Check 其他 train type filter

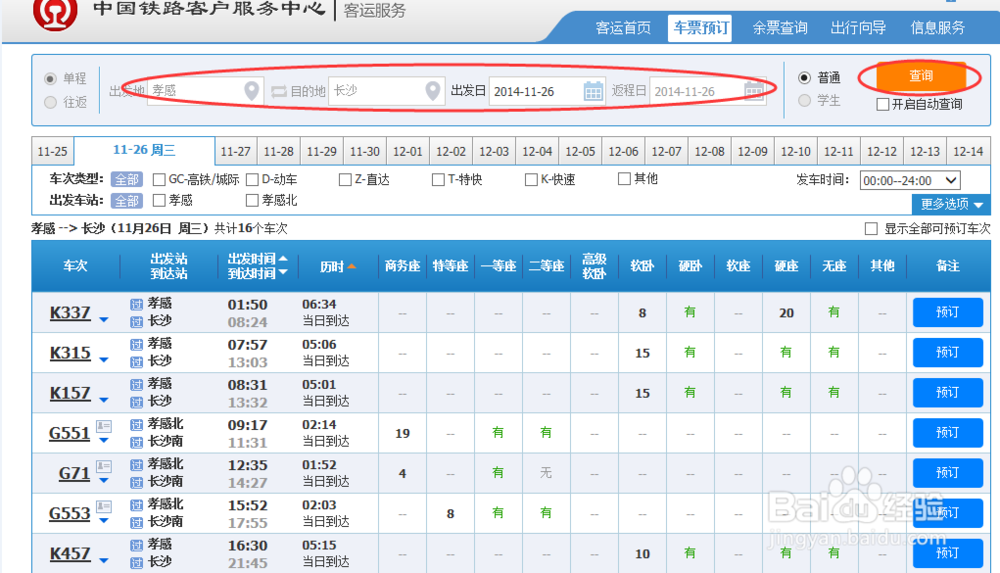624,179
